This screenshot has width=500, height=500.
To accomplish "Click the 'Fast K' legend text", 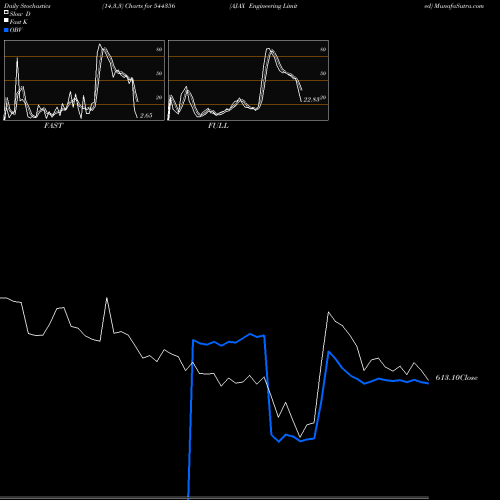I will [x=19, y=22].
